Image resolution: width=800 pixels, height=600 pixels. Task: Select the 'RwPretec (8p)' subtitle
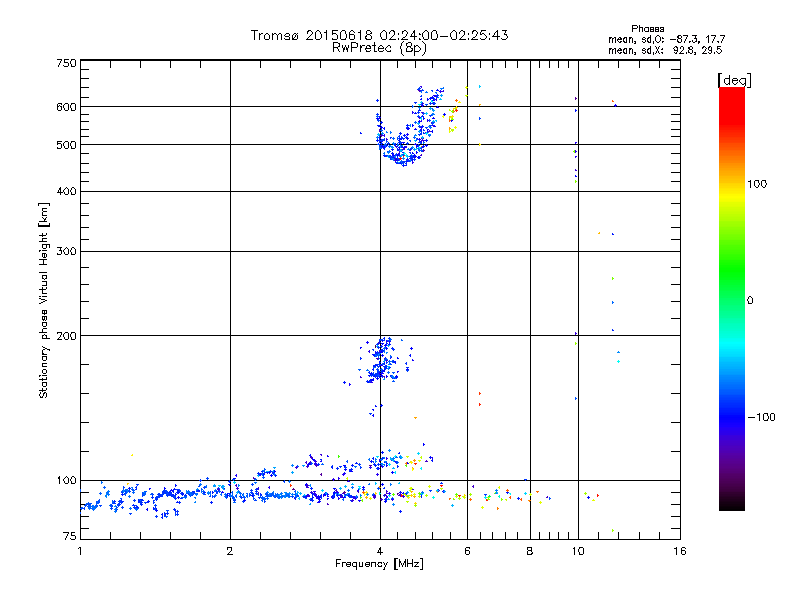pyautogui.click(x=379, y=48)
